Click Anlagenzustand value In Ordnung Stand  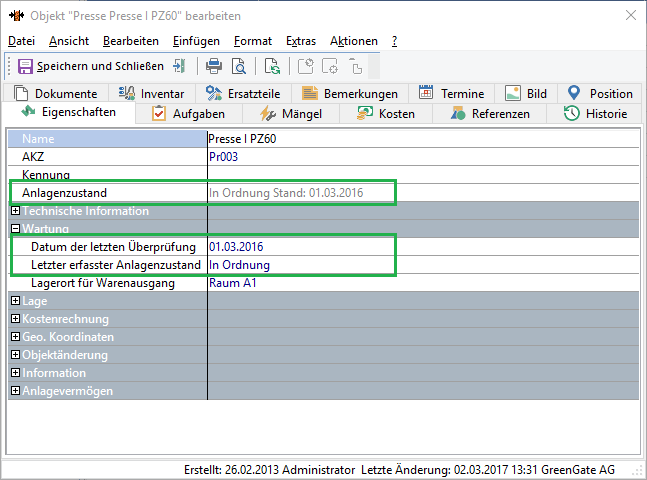tap(286, 193)
